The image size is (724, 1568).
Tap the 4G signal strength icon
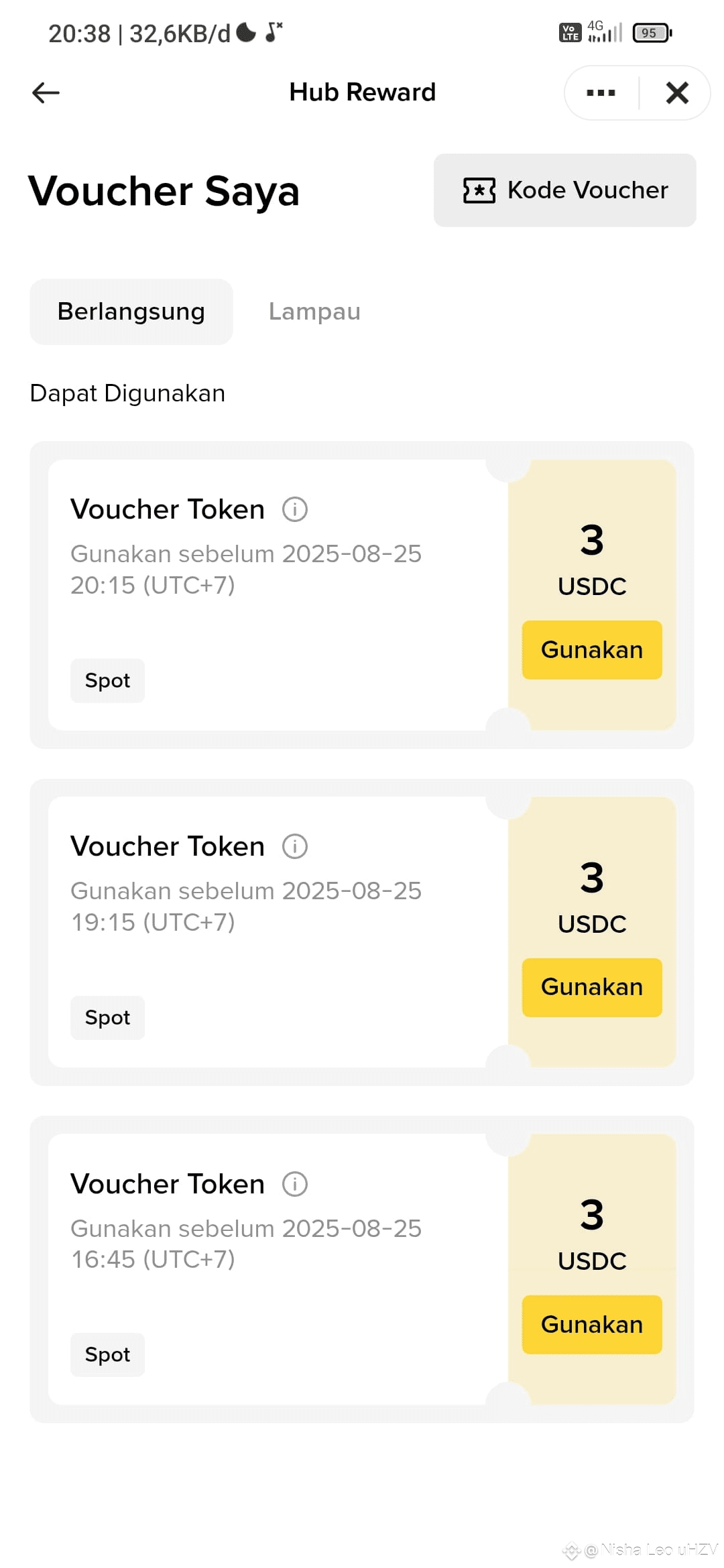pos(605,31)
